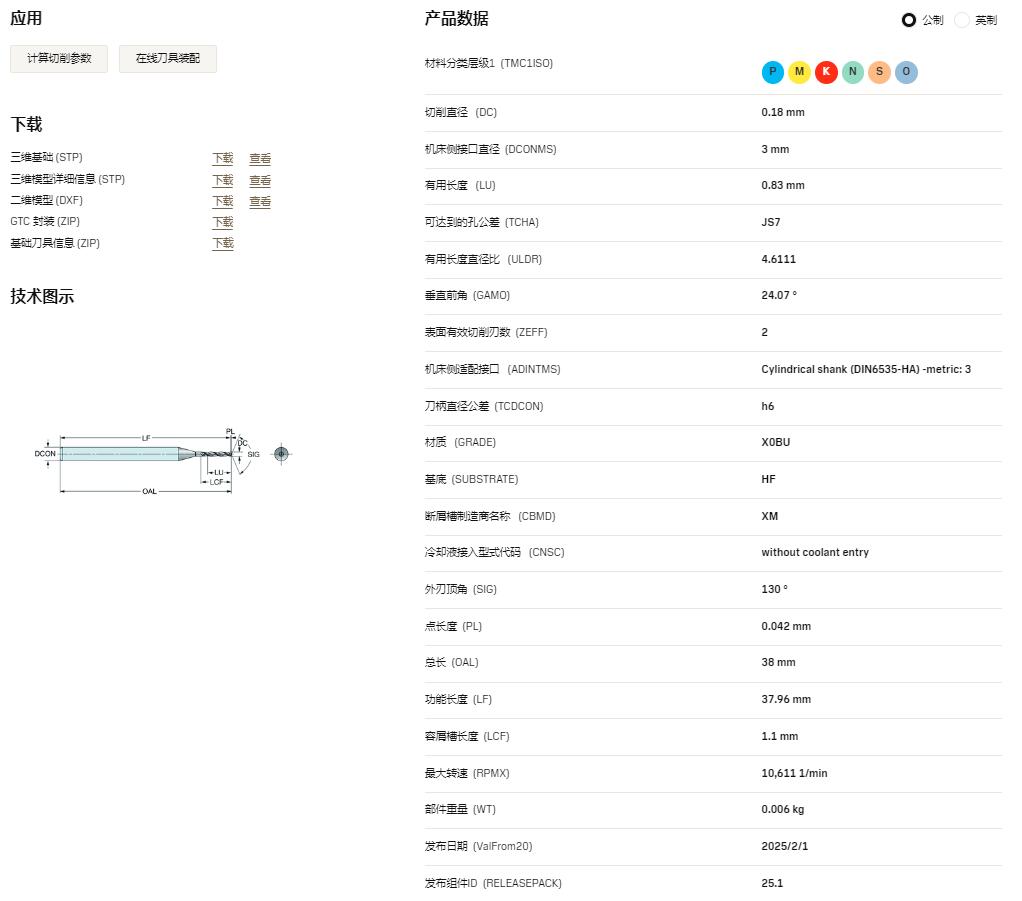Download the 三维基础 (STP) file
The width and height of the screenshot is (1022, 901).
coord(222,158)
